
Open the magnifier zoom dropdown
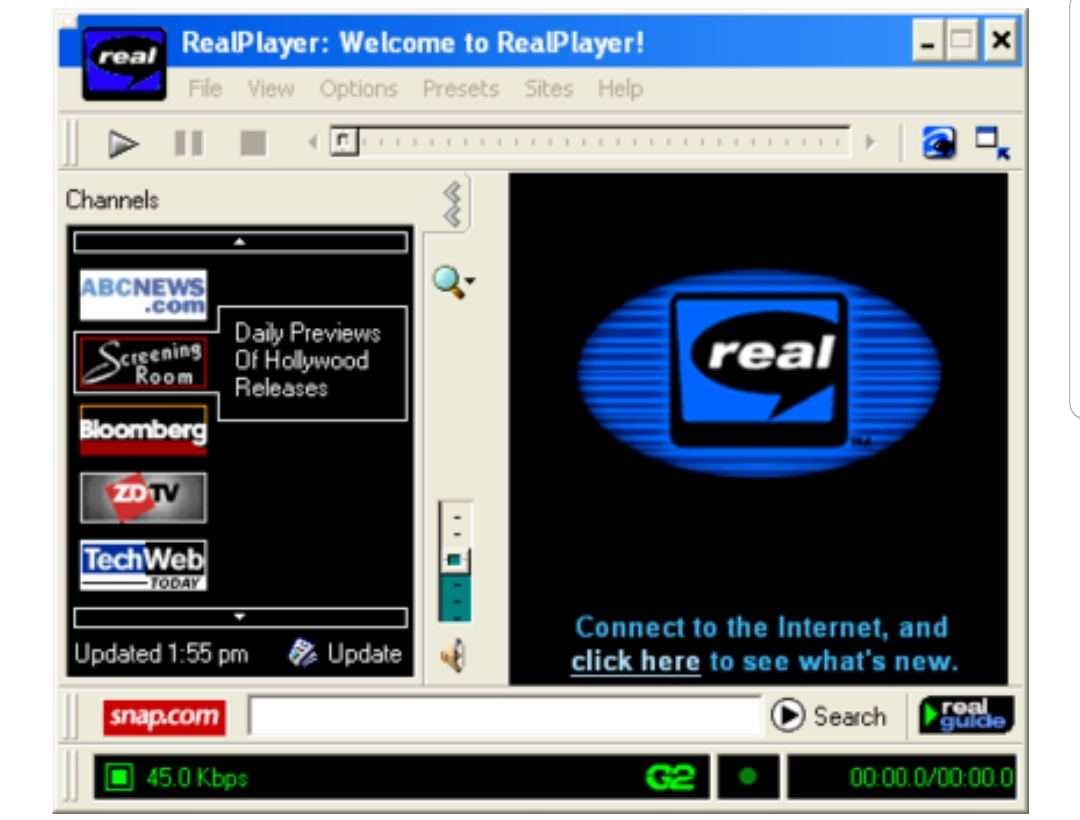point(453,282)
